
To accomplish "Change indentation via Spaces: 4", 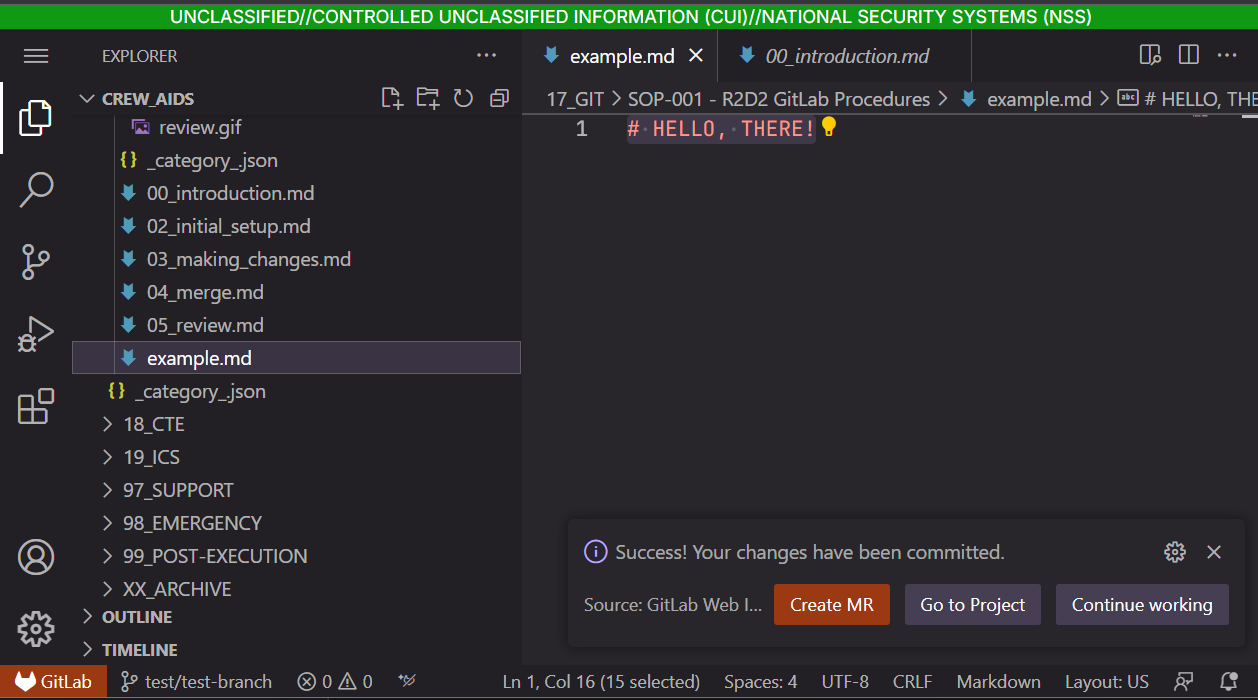I will (x=760, y=682).
